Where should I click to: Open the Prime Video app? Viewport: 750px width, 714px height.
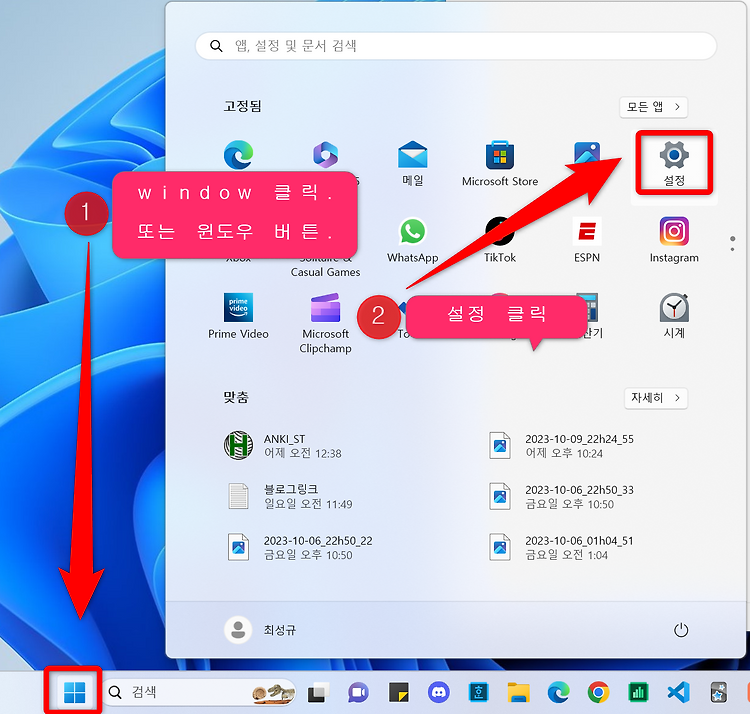click(238, 317)
